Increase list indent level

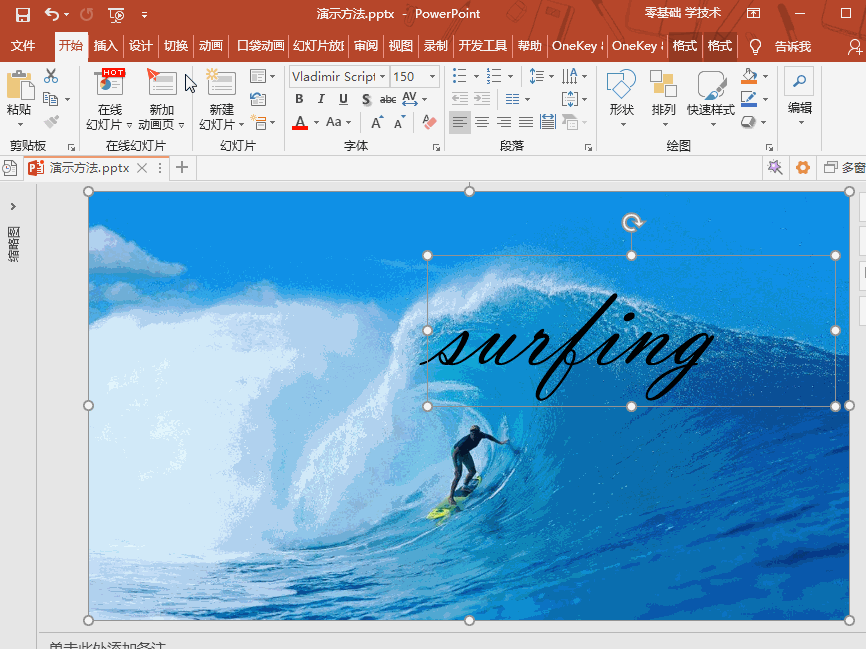(482, 99)
